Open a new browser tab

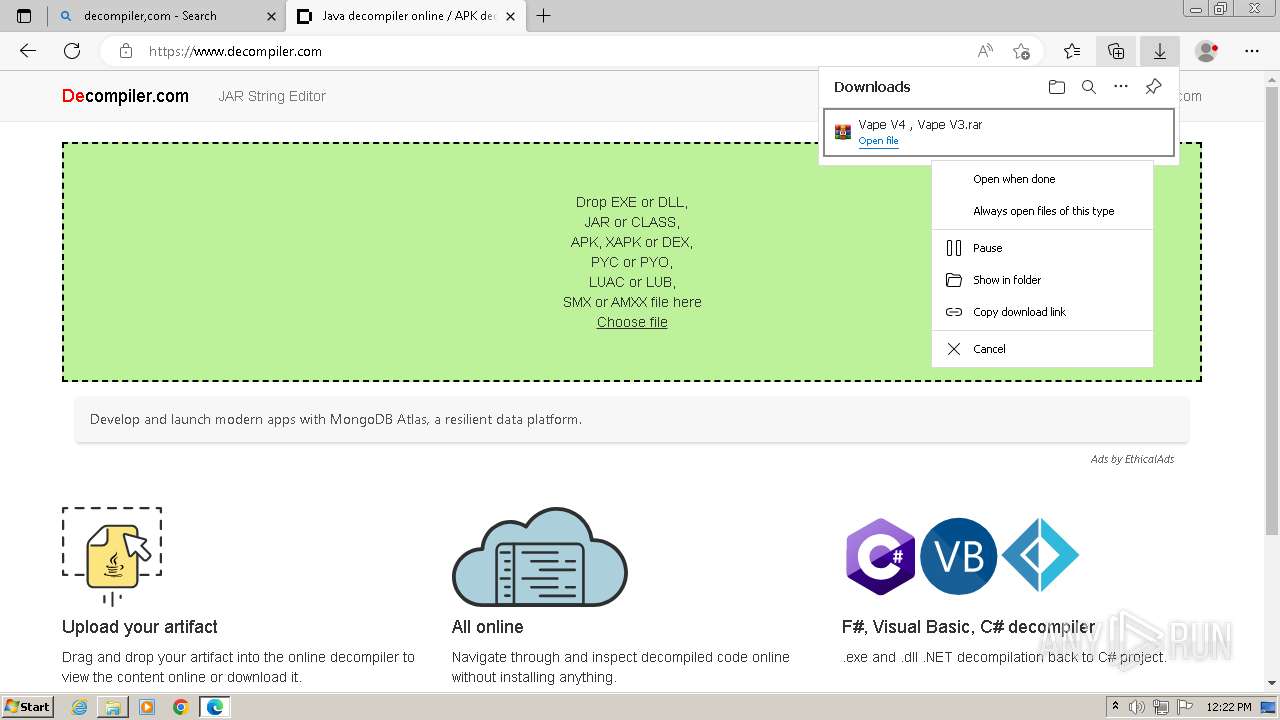tap(544, 16)
